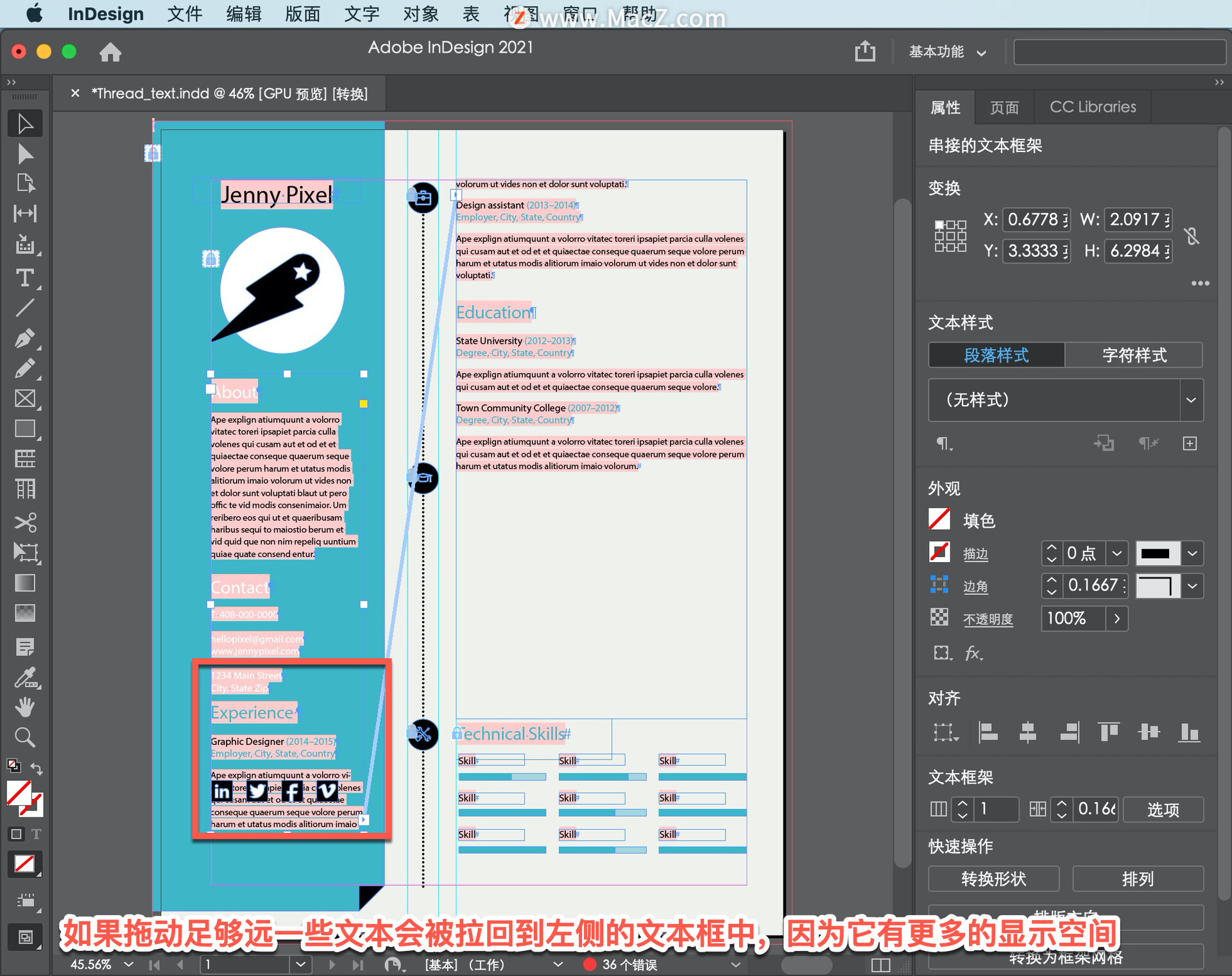Open the preflight errors dropdown arrow
Image resolution: width=1232 pixels, height=976 pixels.
pyautogui.click(x=736, y=964)
